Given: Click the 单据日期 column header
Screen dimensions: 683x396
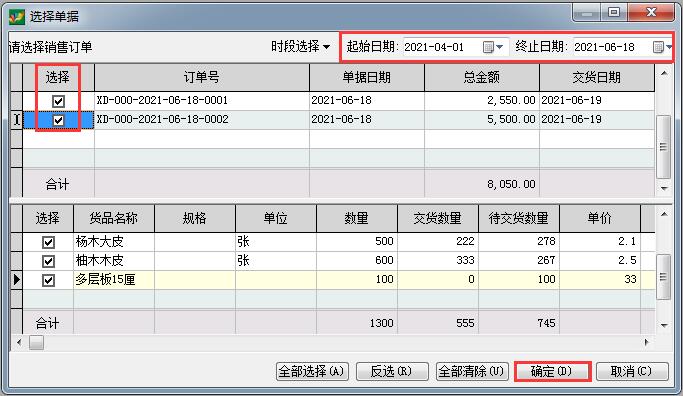Looking at the screenshot, I should [x=367, y=78].
